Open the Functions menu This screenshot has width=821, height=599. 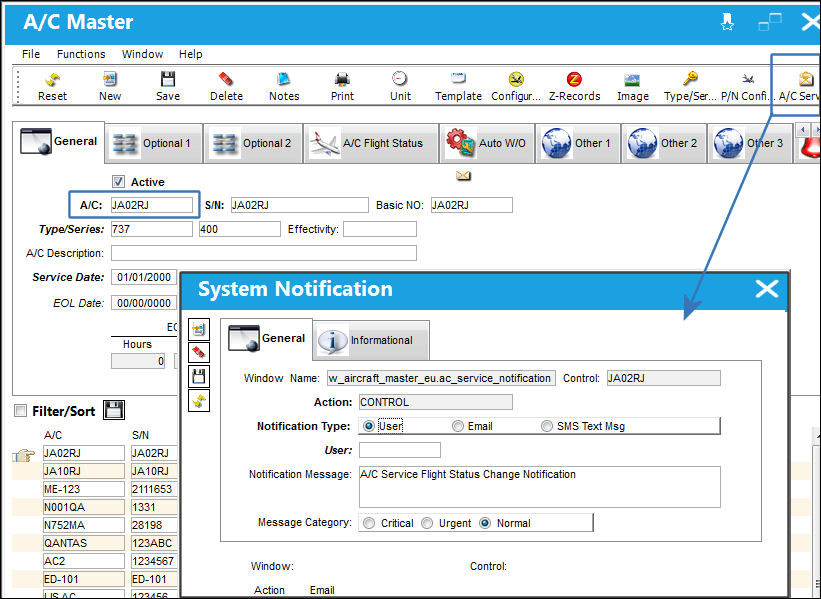(81, 54)
